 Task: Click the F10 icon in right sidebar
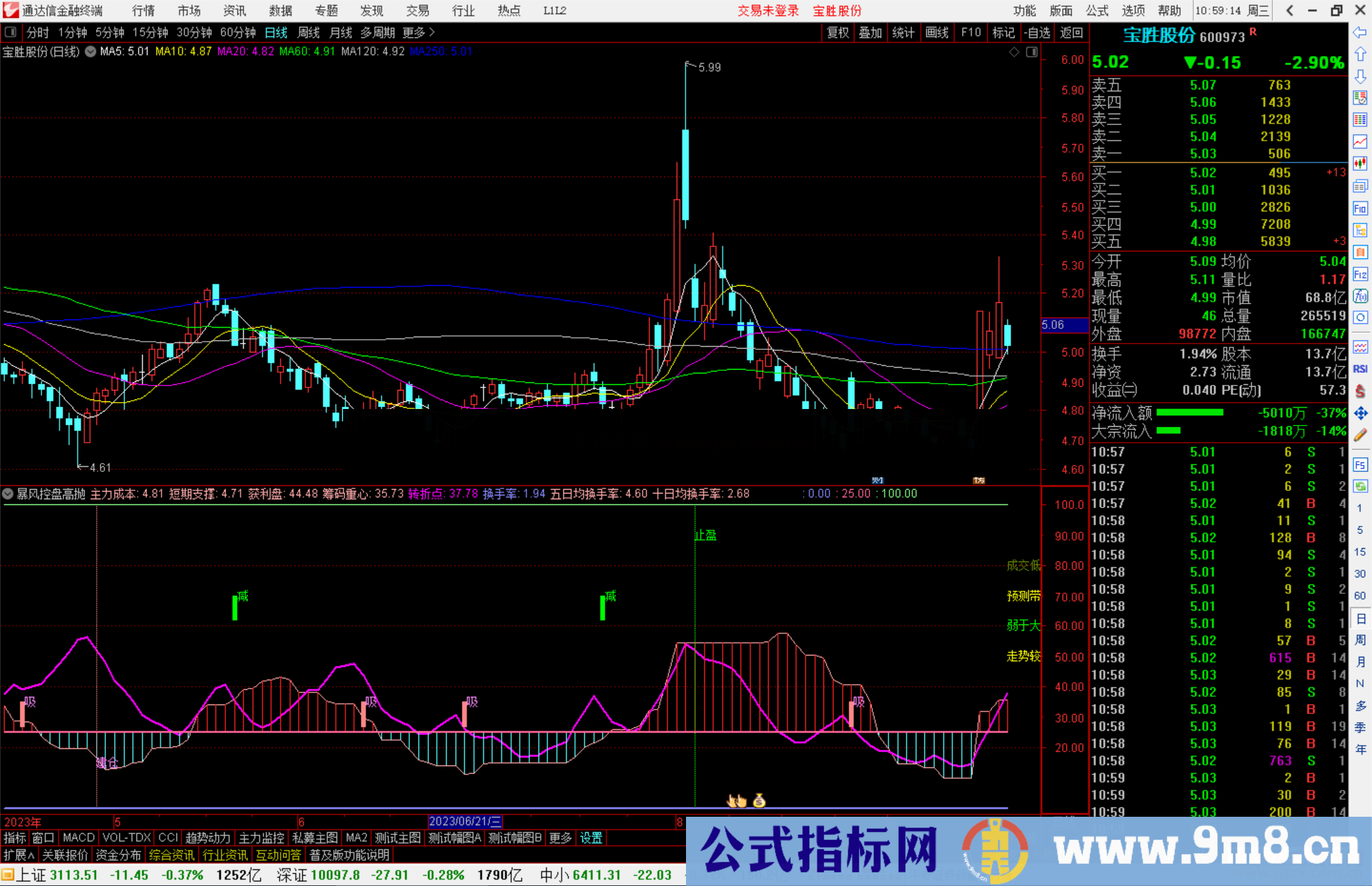click(1360, 208)
